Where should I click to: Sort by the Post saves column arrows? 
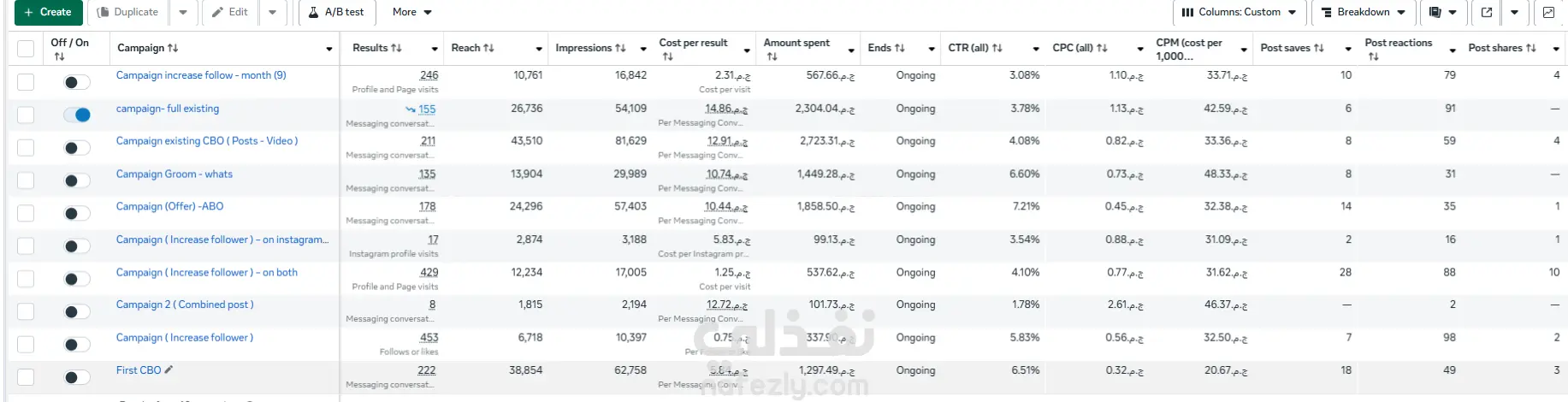pyautogui.click(x=1318, y=48)
